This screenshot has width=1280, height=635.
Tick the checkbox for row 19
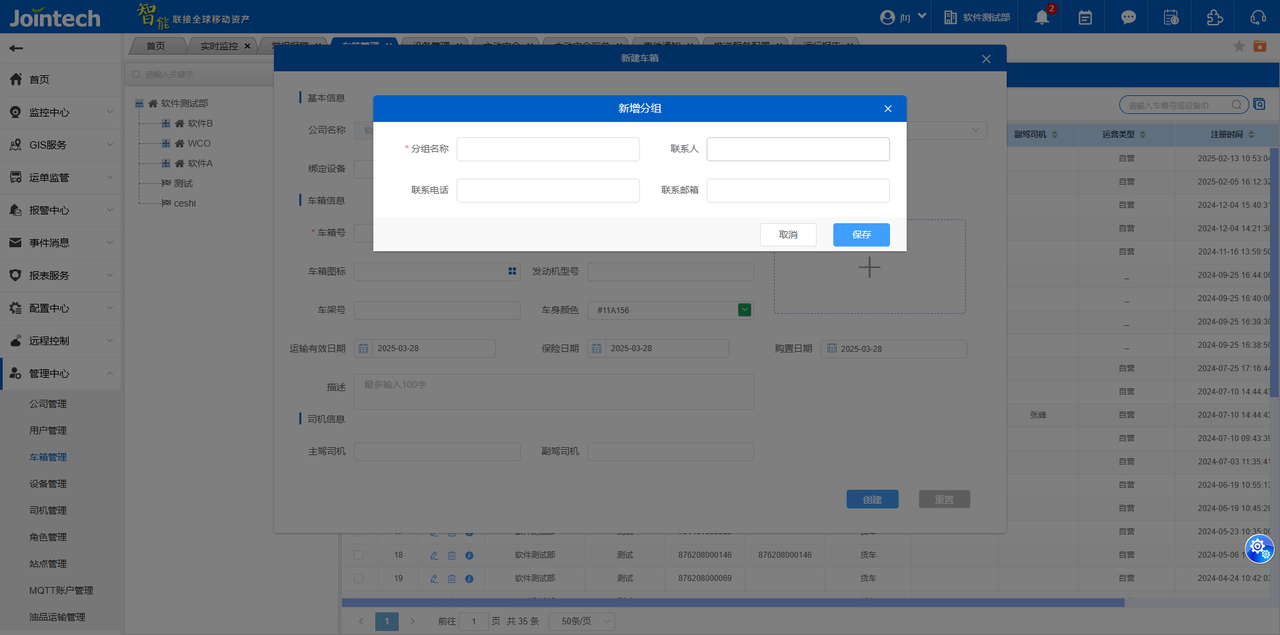[x=359, y=579]
